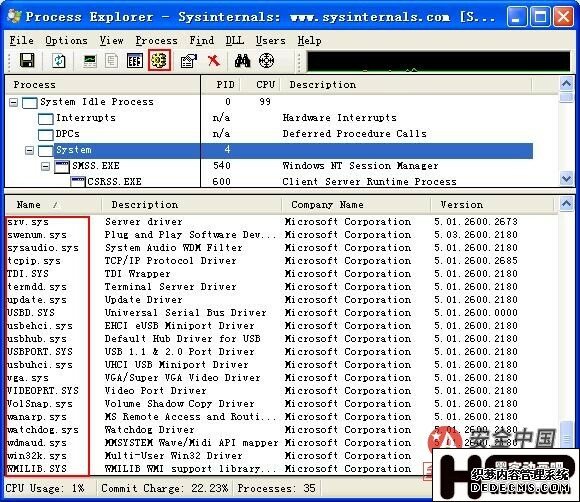Open the View menu

coord(111,40)
